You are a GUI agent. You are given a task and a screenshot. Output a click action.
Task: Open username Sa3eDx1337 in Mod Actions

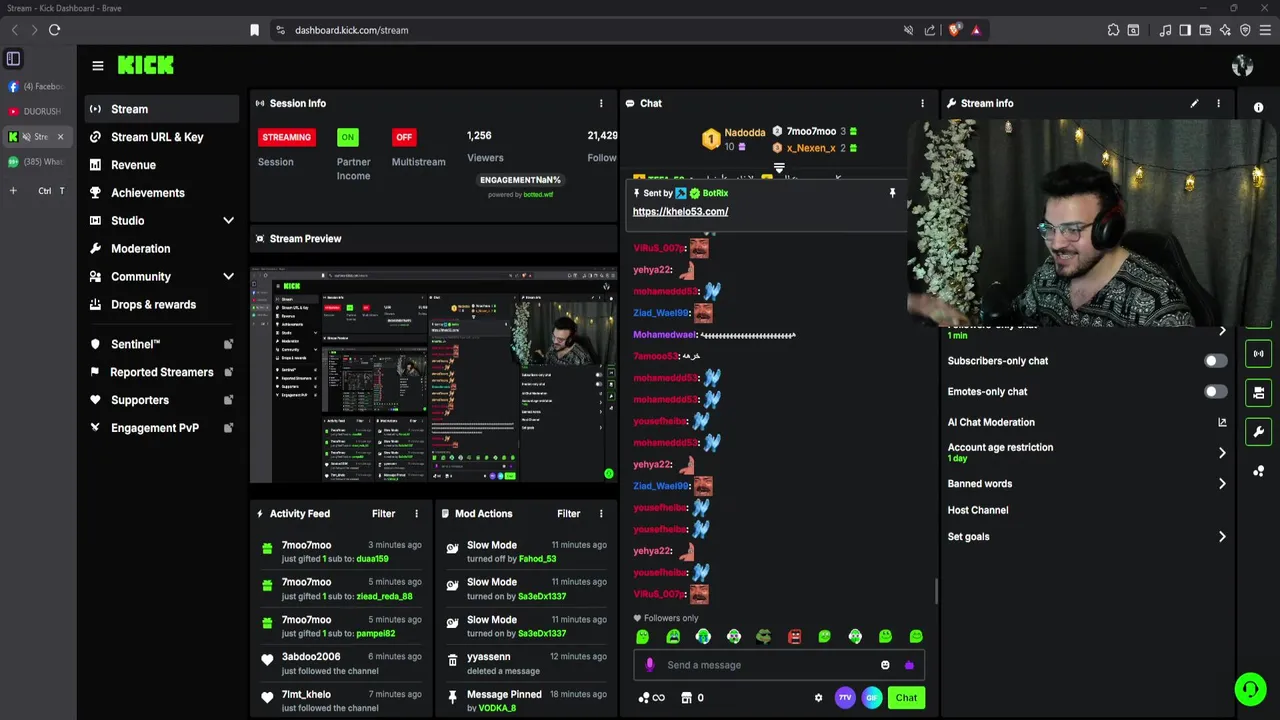542,597
